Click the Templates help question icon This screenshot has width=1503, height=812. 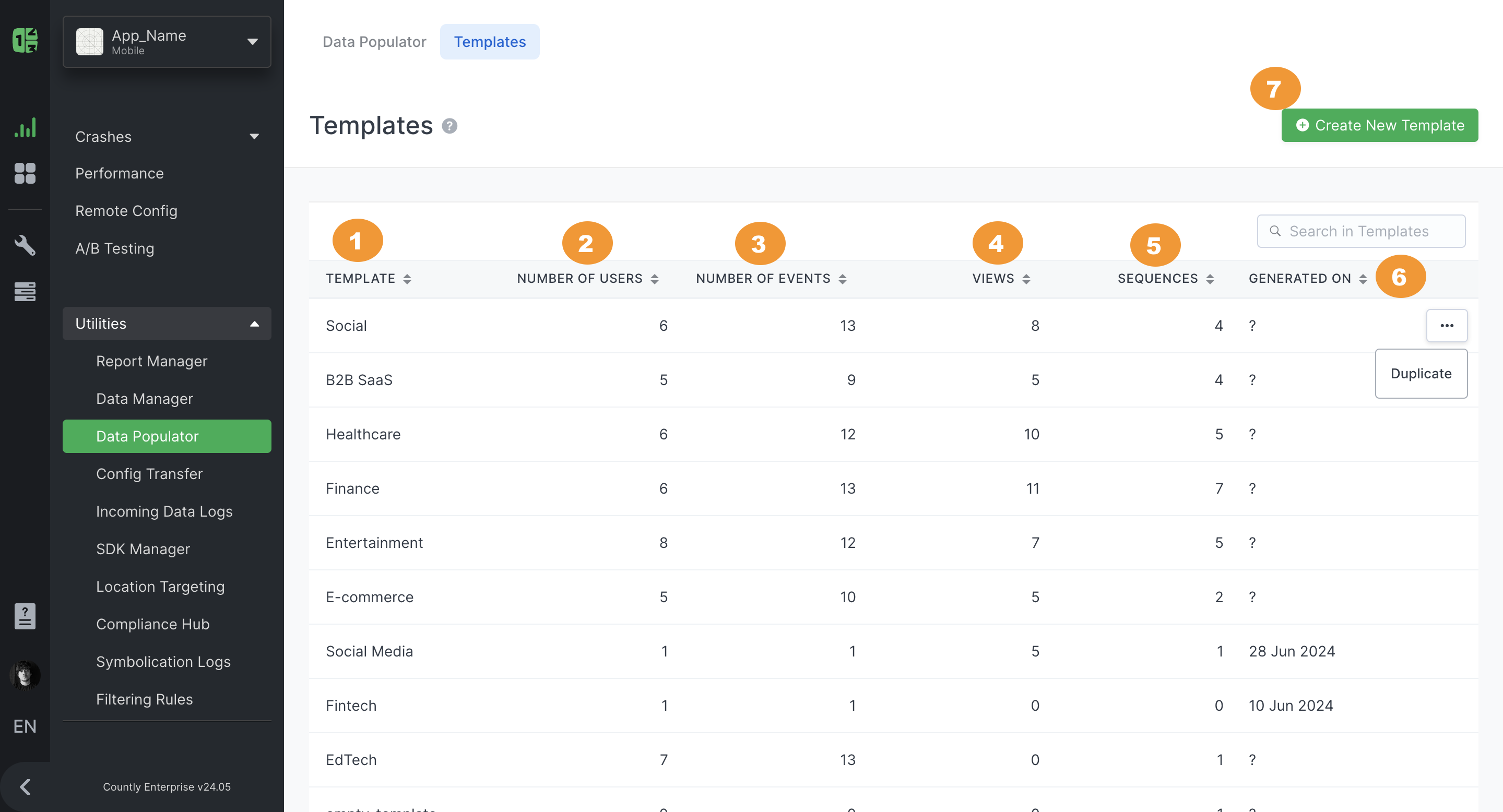[449, 126]
